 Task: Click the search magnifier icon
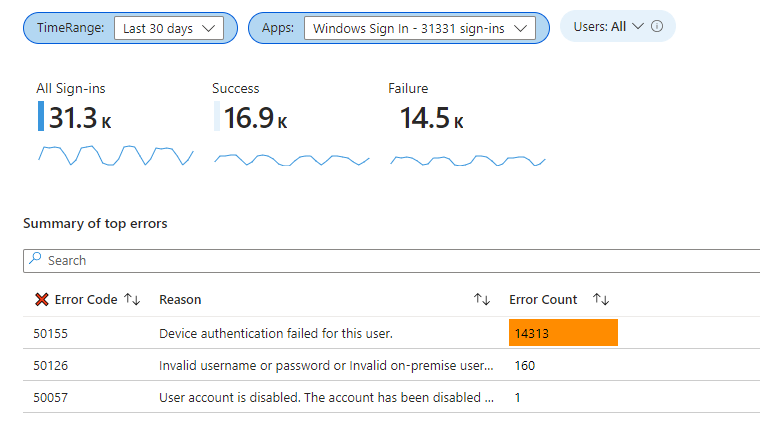tap(35, 258)
